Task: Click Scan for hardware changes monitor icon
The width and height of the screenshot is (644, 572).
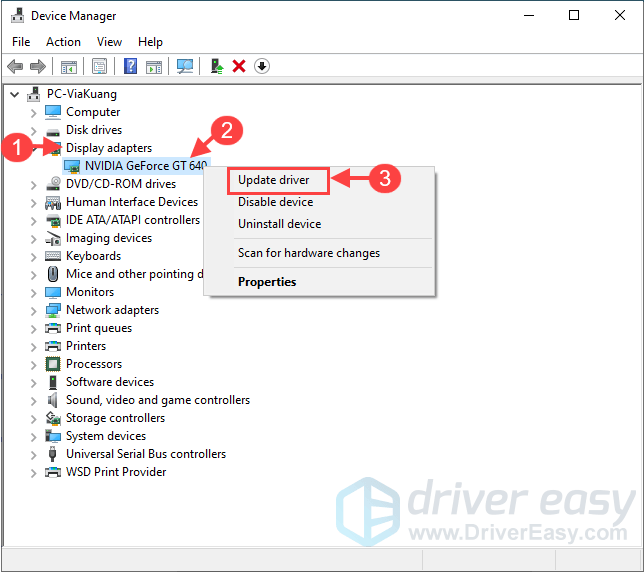Action: point(185,66)
